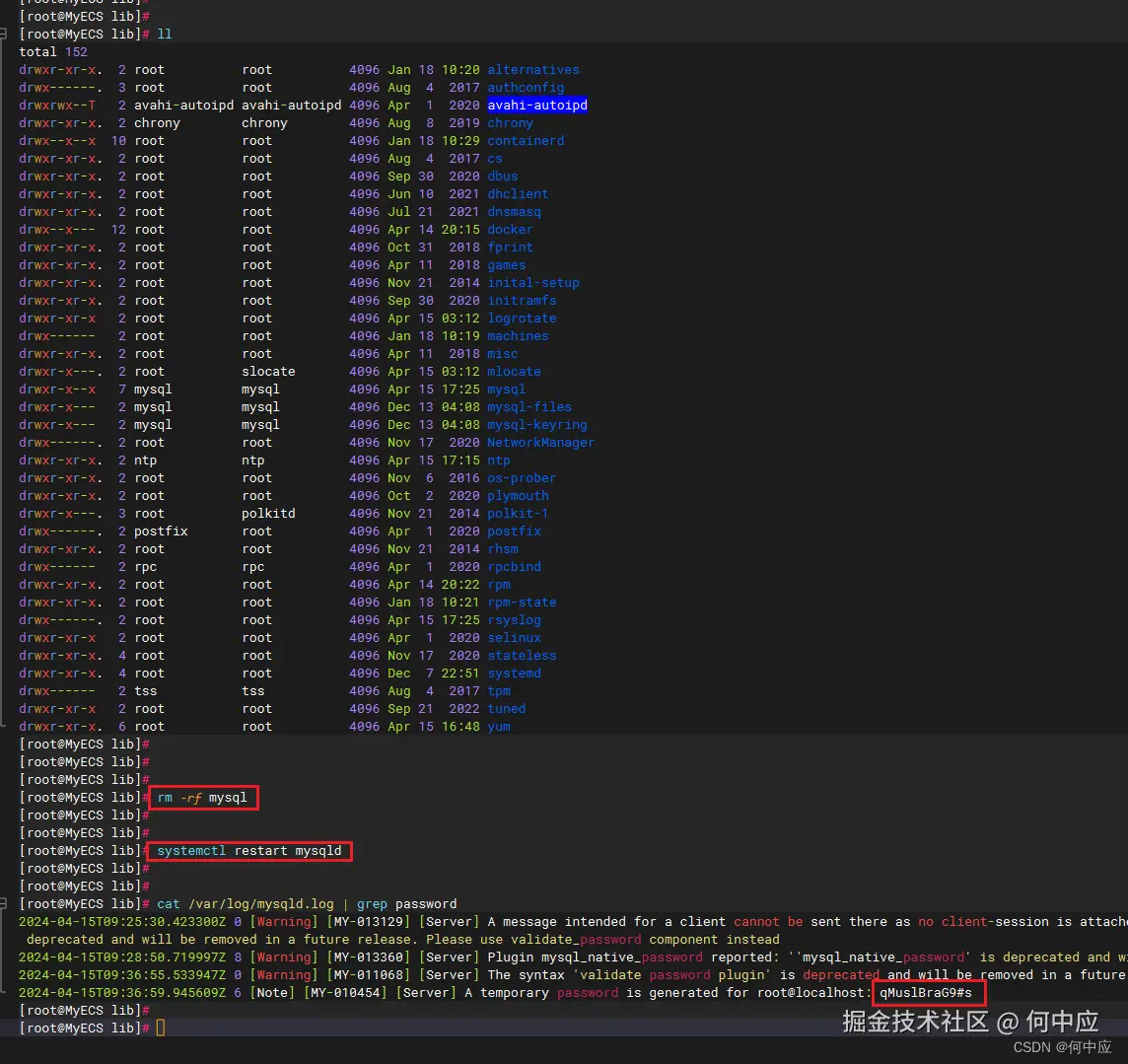Select the blue 'chrony' directory name
1128x1064 pixels.
[510, 123]
